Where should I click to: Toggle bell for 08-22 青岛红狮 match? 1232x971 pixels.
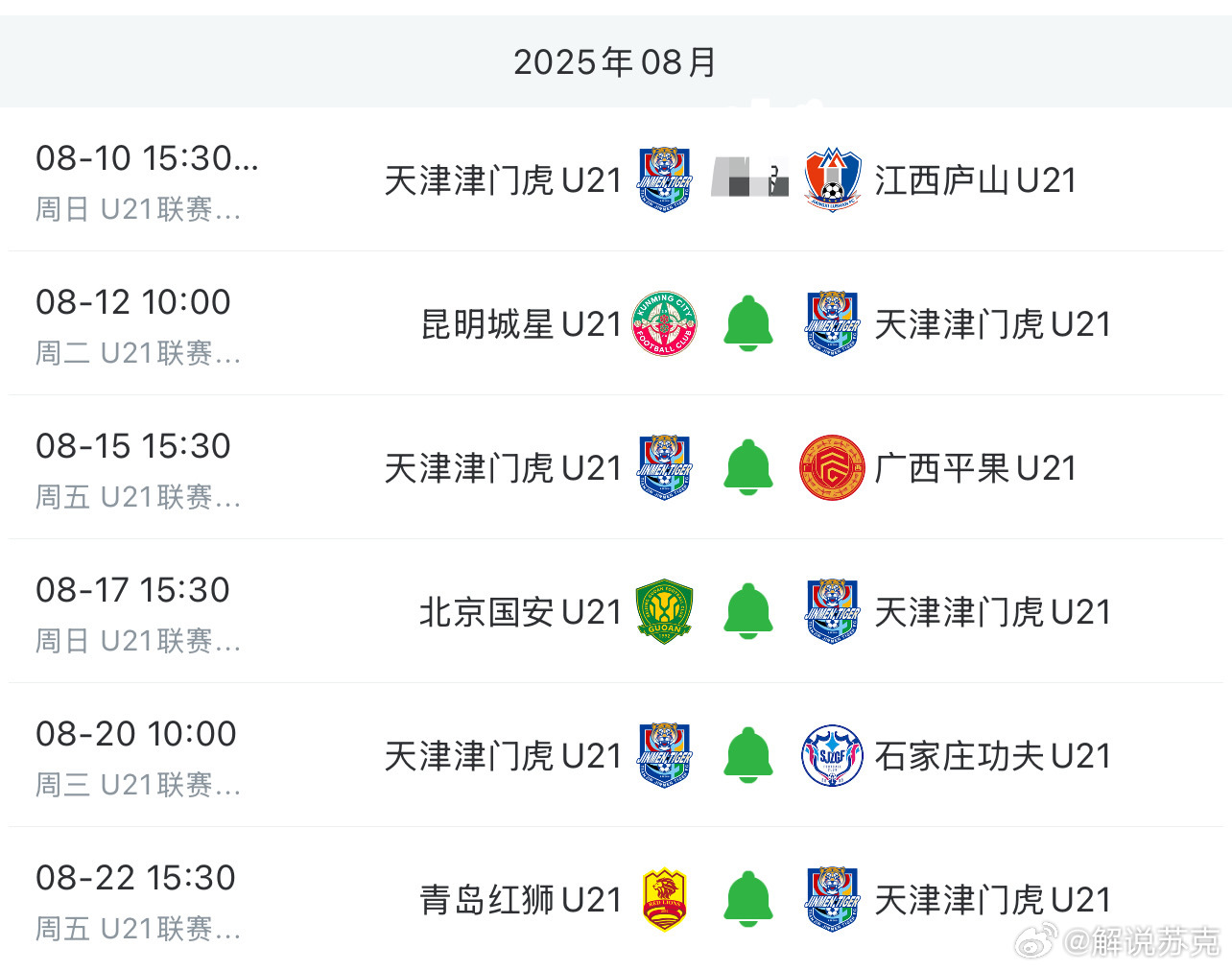(748, 900)
